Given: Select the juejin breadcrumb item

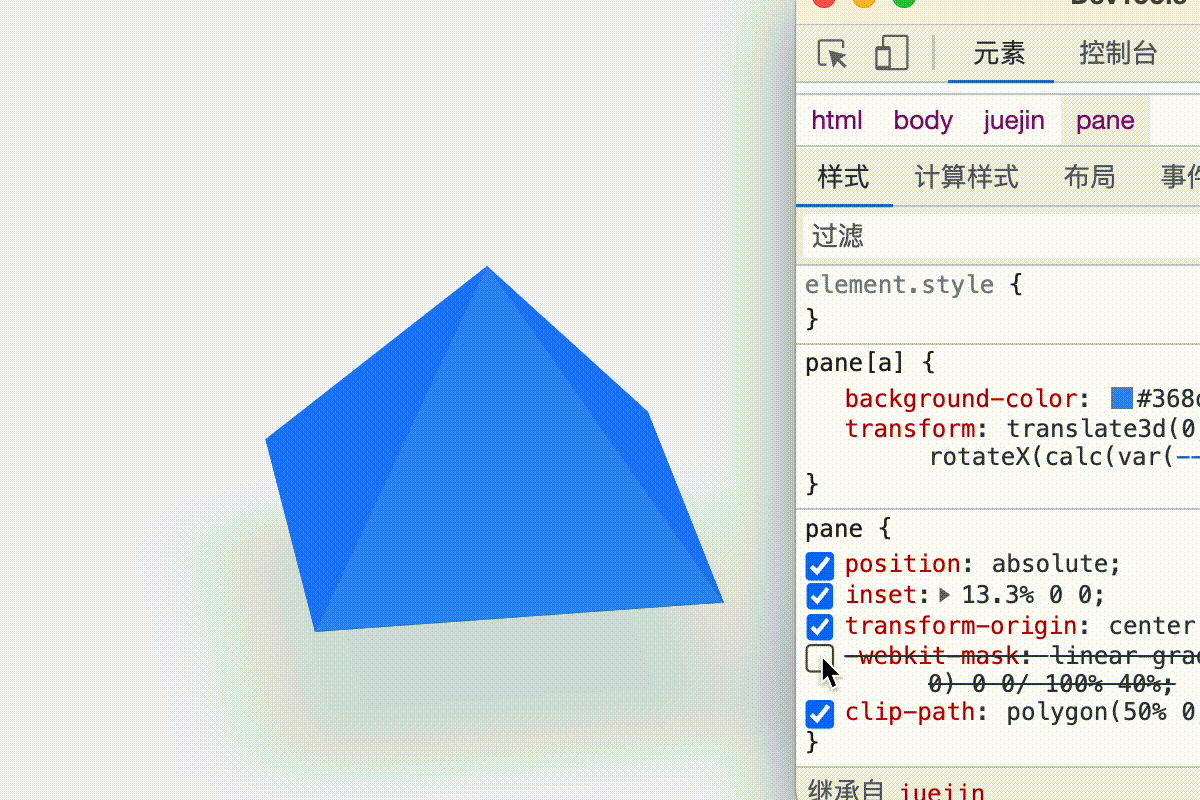Looking at the screenshot, I should (1013, 120).
